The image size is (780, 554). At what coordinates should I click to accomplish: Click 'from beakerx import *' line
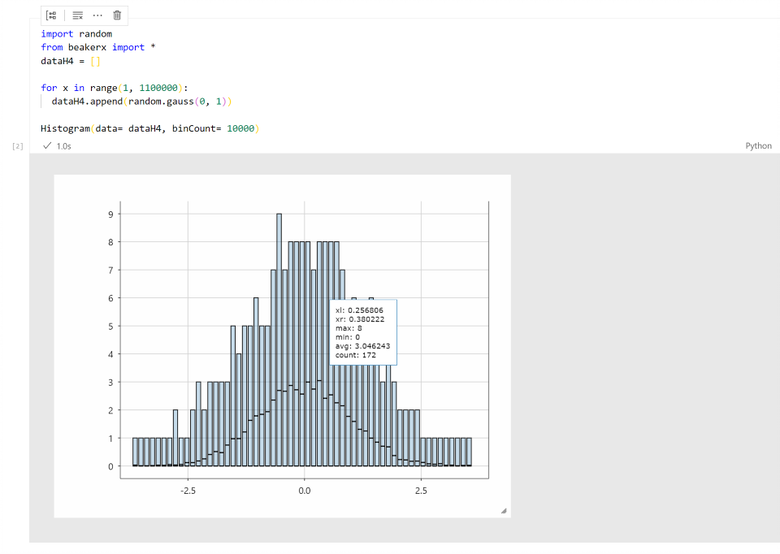click(98, 47)
